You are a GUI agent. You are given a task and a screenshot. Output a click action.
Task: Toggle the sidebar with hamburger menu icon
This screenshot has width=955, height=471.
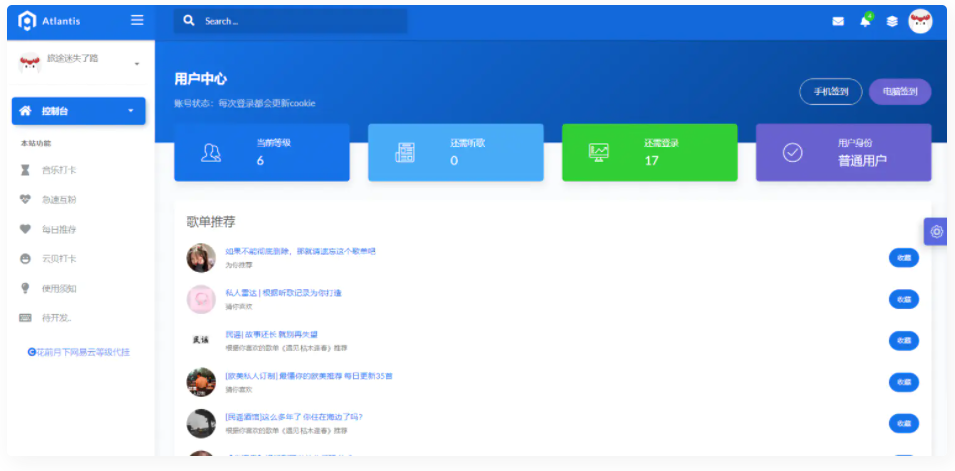point(137,21)
